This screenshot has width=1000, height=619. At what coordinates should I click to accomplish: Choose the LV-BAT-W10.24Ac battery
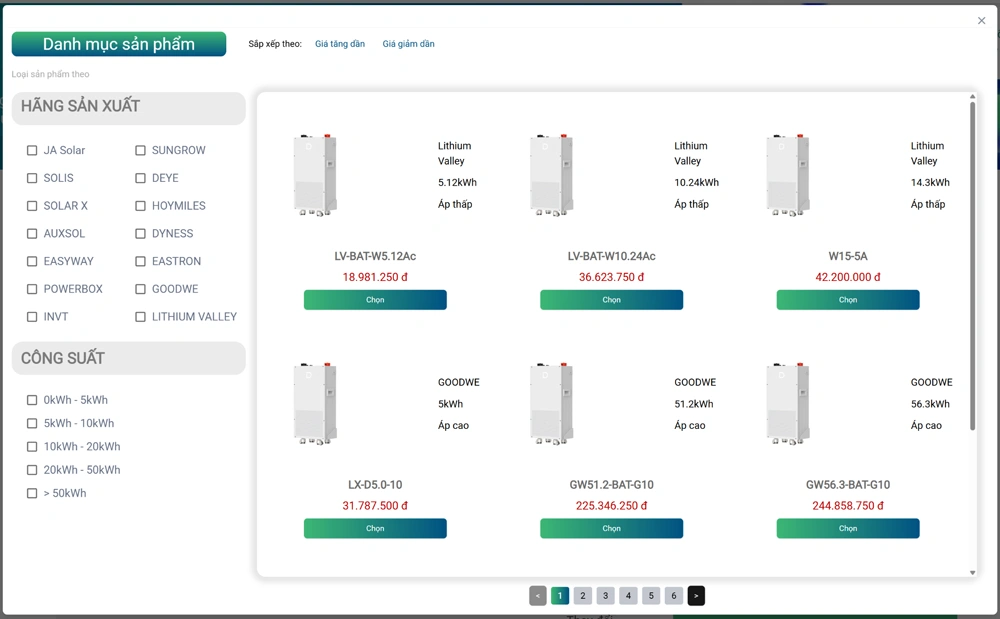tap(612, 300)
